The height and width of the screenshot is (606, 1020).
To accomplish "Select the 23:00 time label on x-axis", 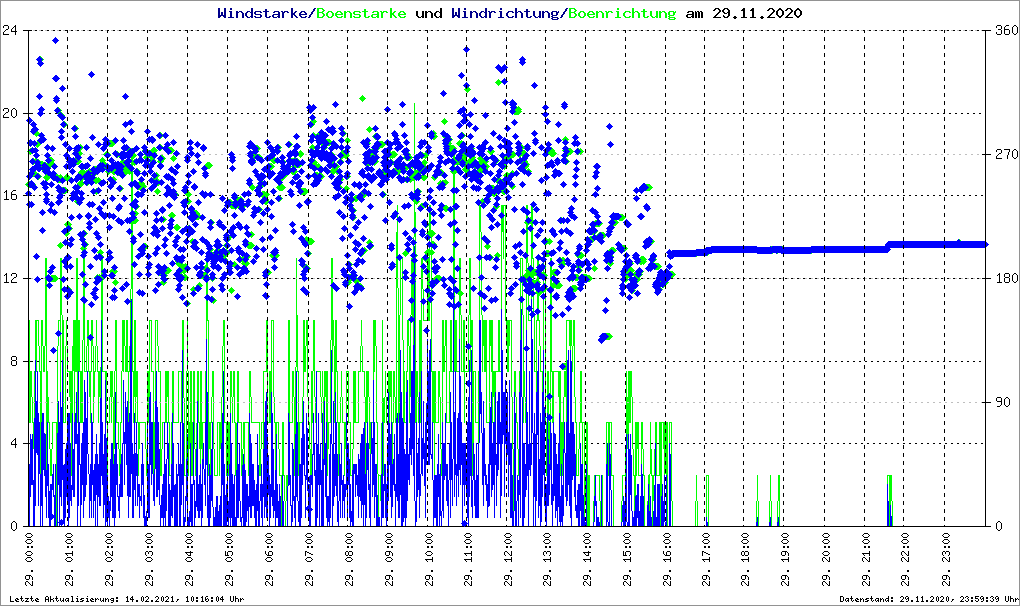I will tap(946, 560).
